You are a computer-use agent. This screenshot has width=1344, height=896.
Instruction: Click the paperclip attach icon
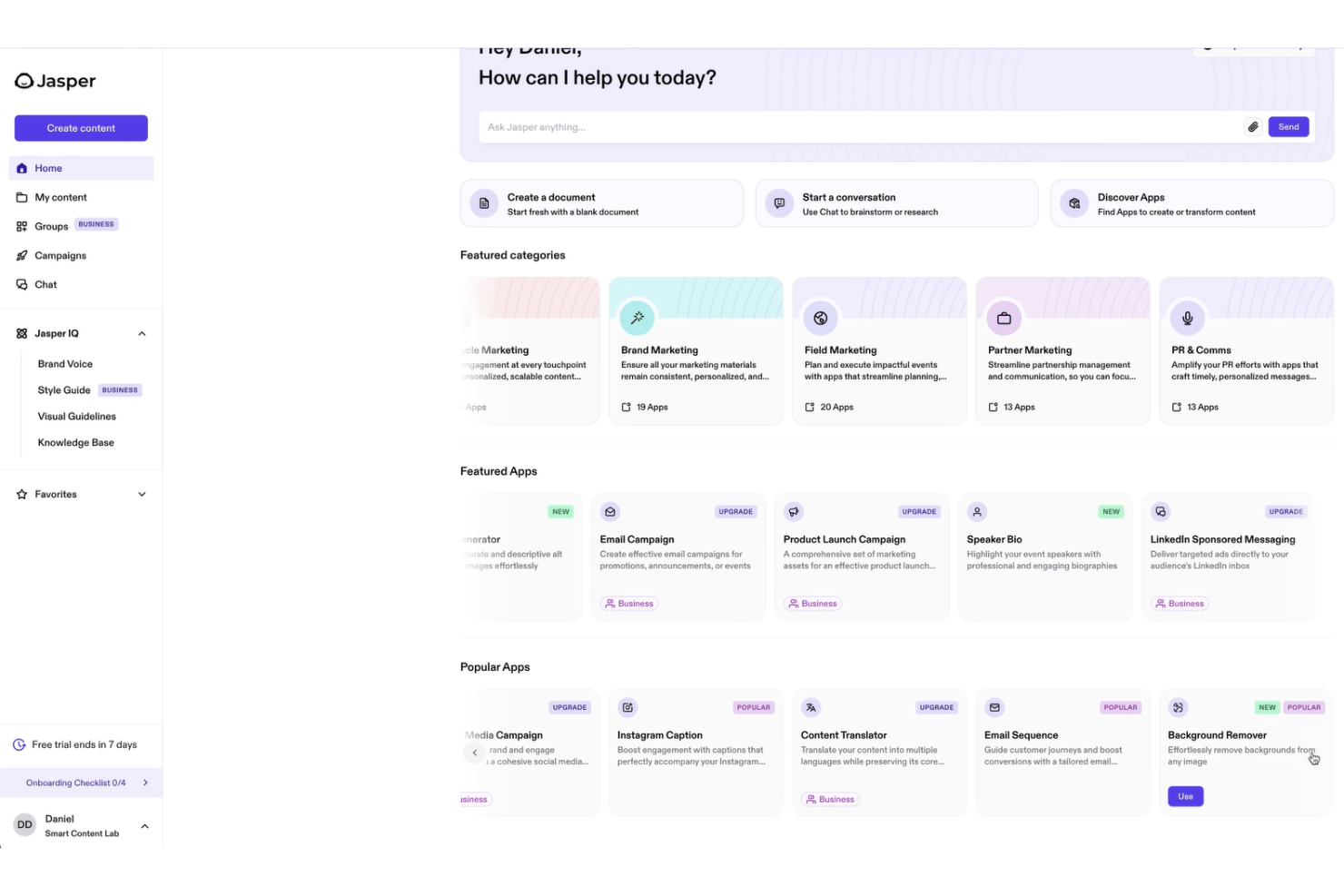(x=1253, y=127)
